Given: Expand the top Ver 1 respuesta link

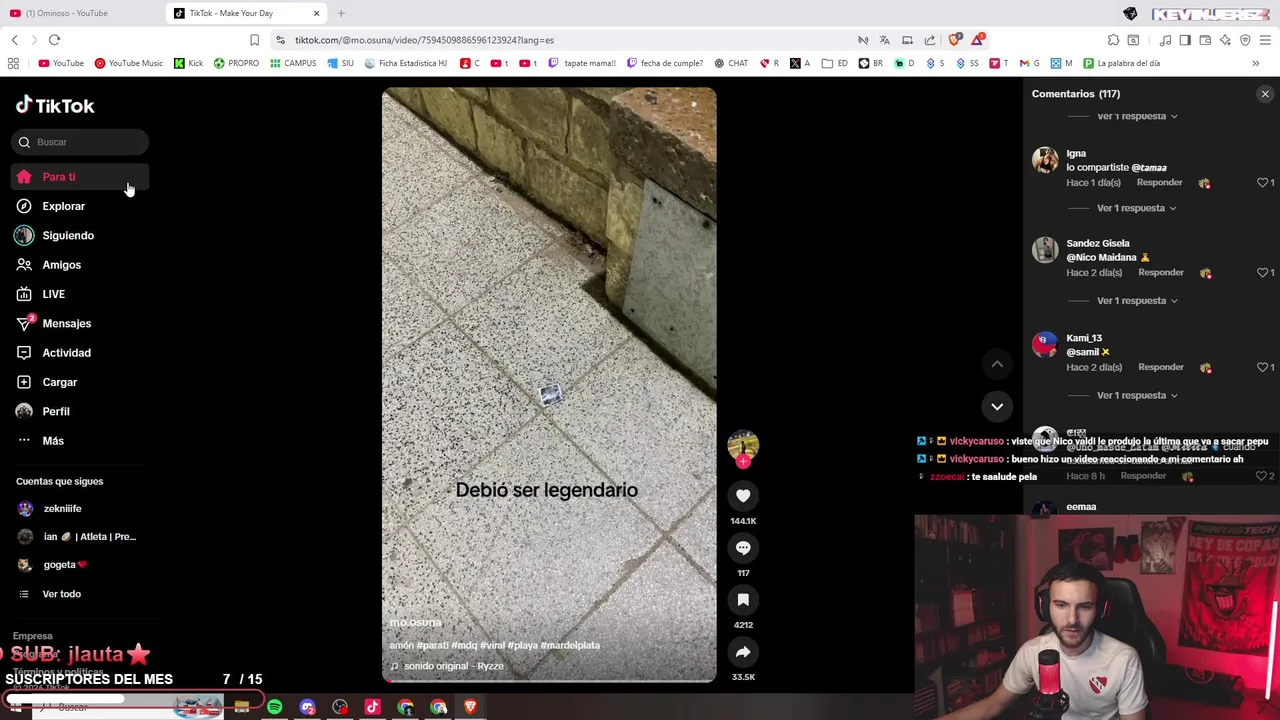Looking at the screenshot, I should (x=1137, y=116).
